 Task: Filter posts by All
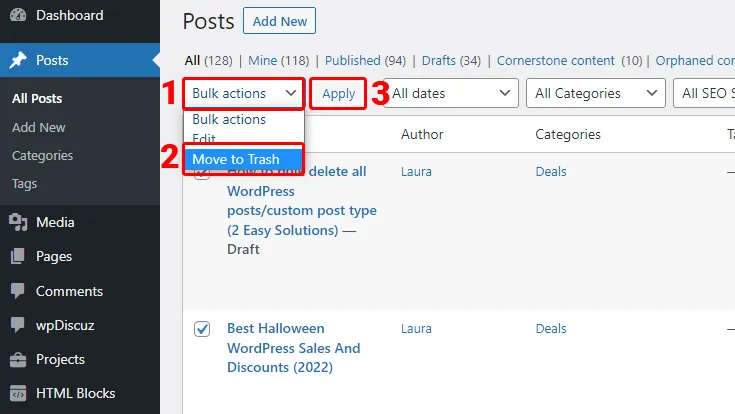point(192,60)
